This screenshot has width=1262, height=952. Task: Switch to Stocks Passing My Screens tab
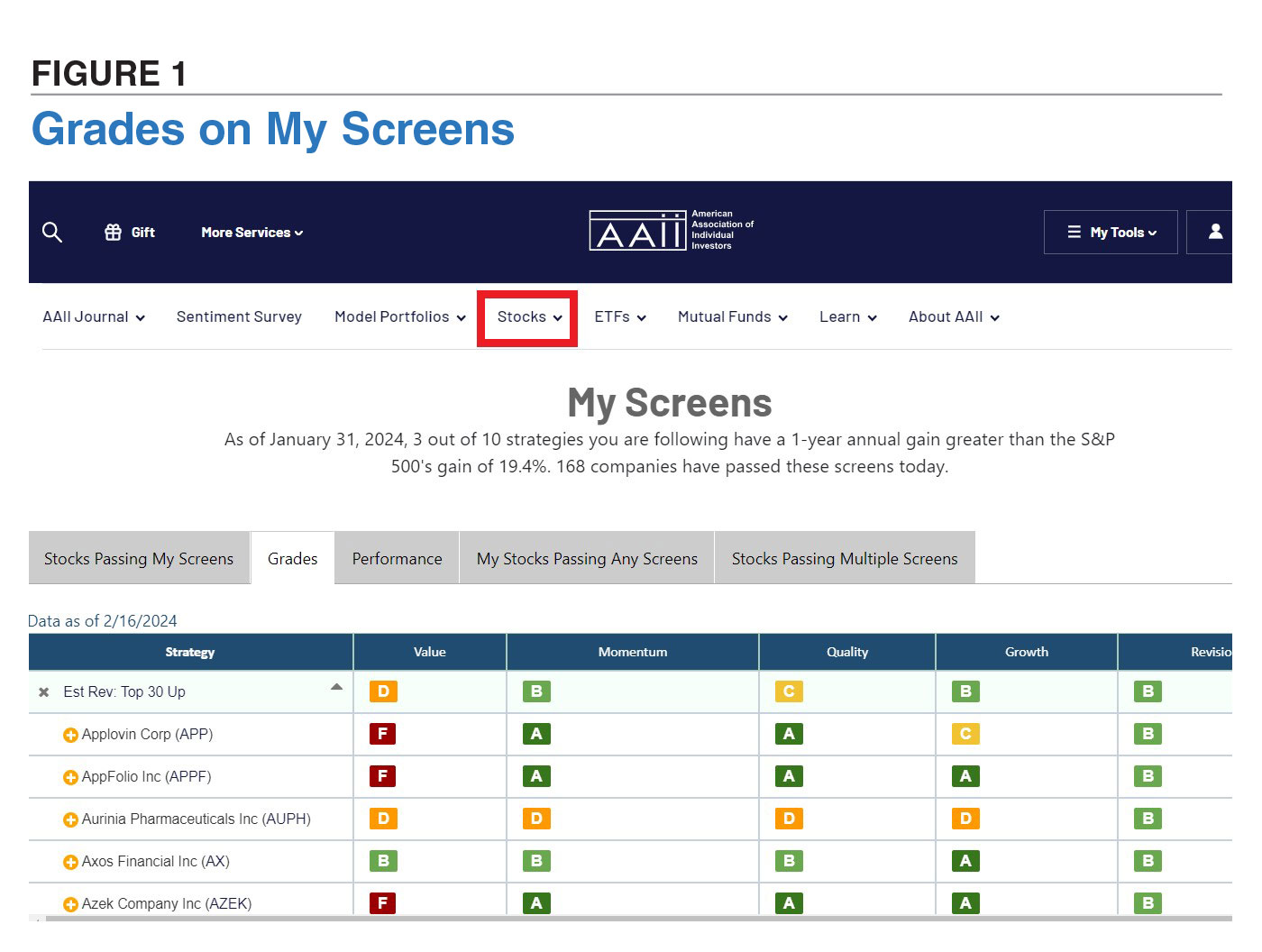coord(139,559)
